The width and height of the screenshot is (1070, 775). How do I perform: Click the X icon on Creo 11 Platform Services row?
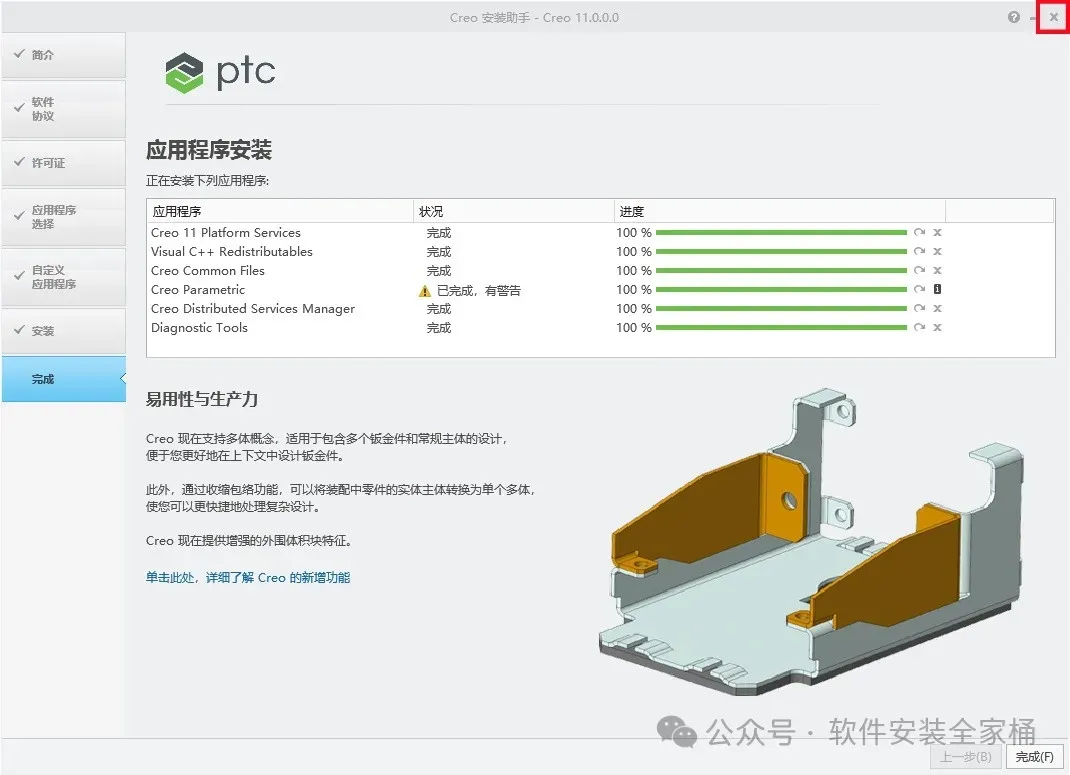[x=938, y=233]
